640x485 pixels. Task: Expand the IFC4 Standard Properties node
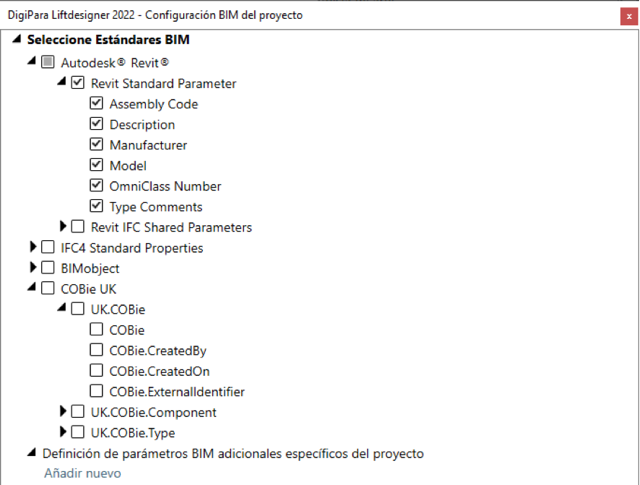(x=33, y=247)
